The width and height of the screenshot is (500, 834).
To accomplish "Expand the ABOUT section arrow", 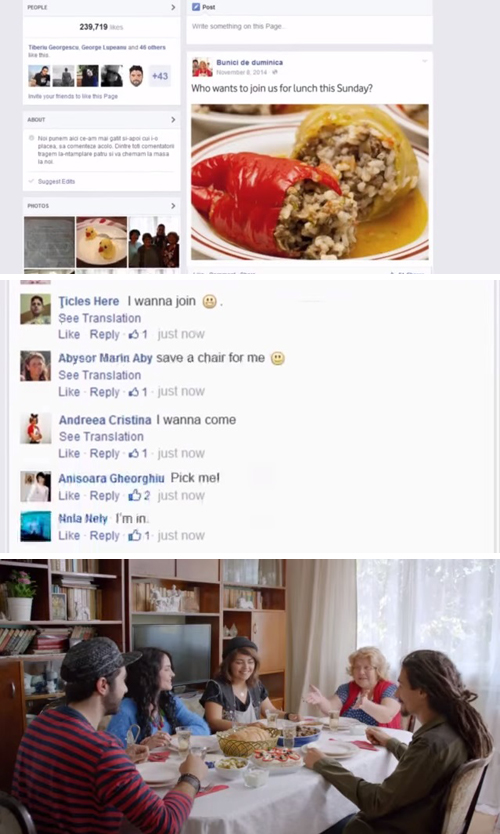I will click(x=173, y=120).
